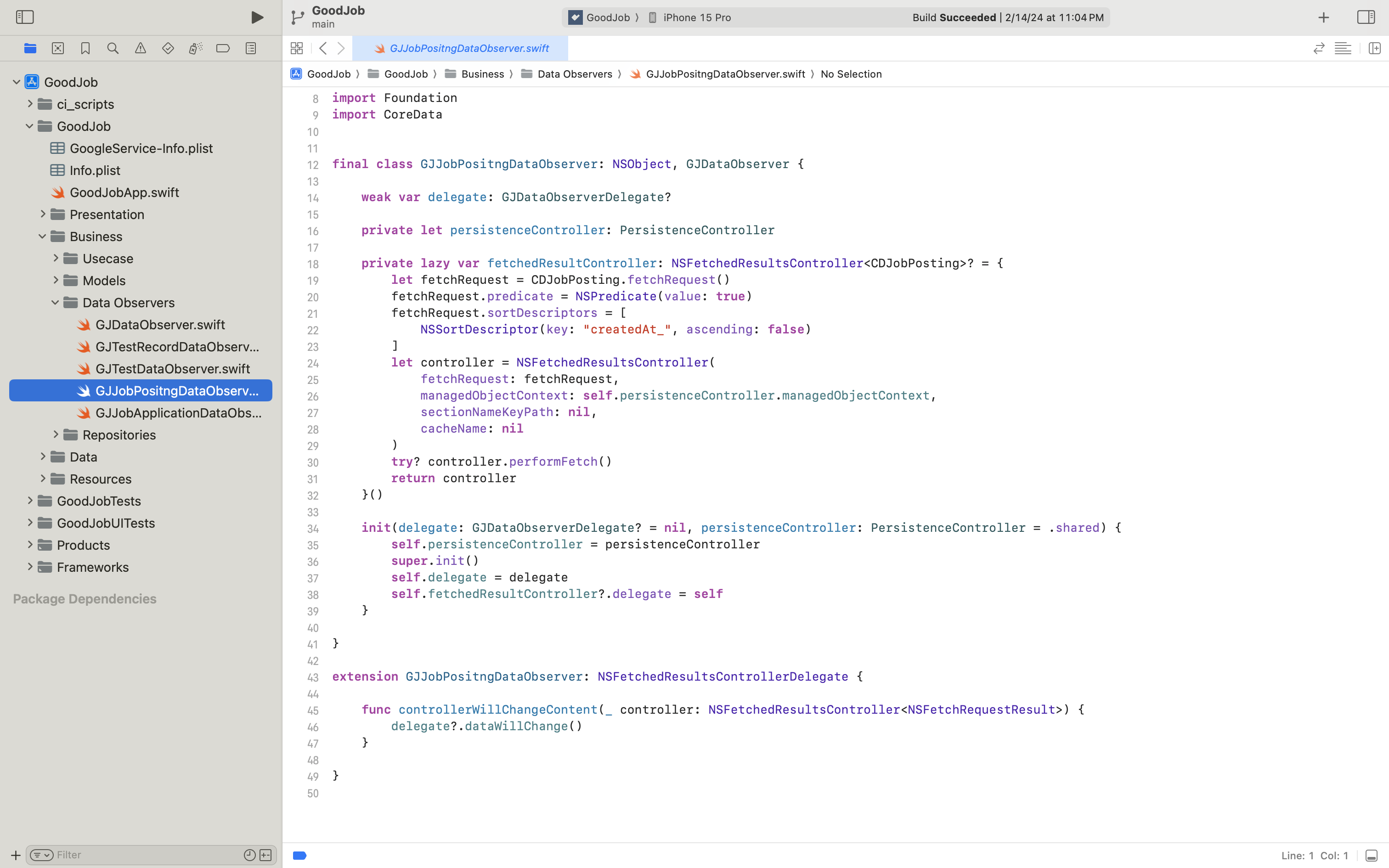Toggle the right inspector panel
Screen dimensions: 1389x868
(x=1366, y=17)
